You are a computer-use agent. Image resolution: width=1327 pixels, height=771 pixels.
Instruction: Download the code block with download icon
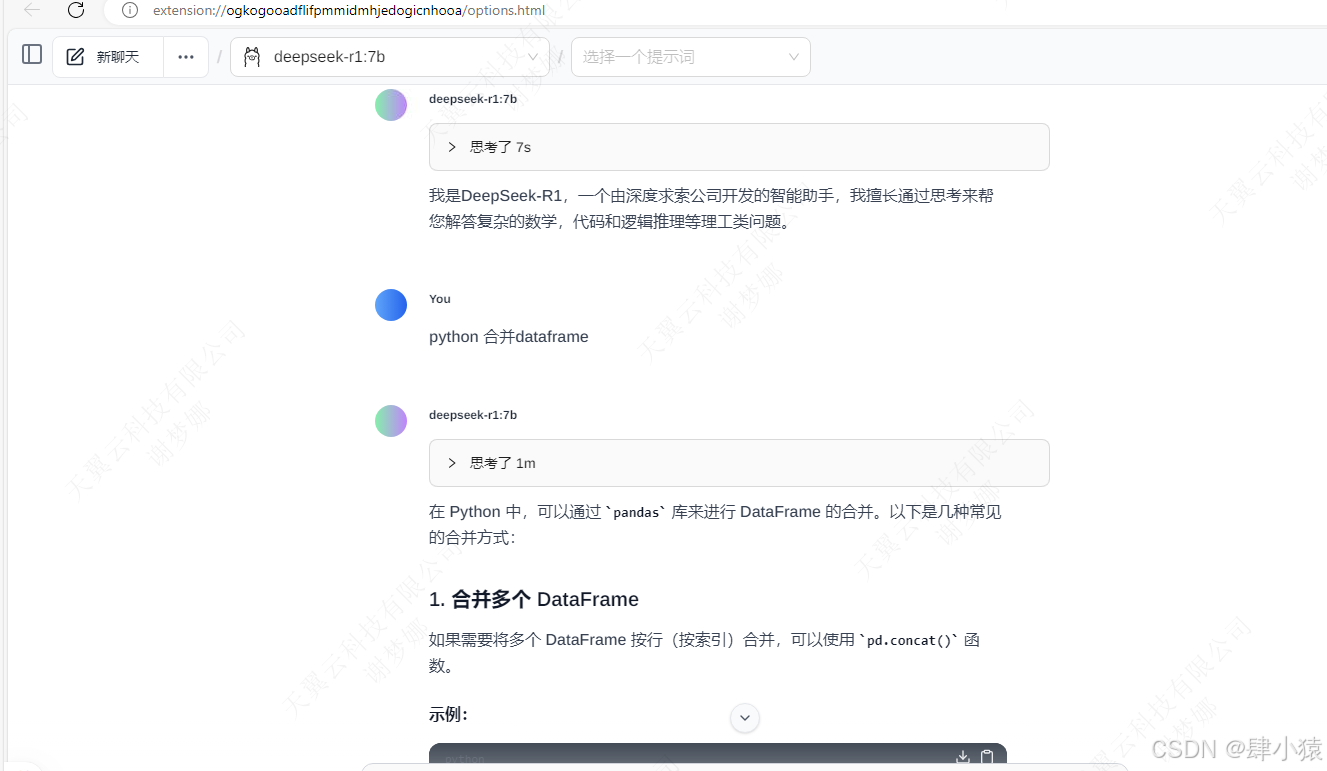963,757
